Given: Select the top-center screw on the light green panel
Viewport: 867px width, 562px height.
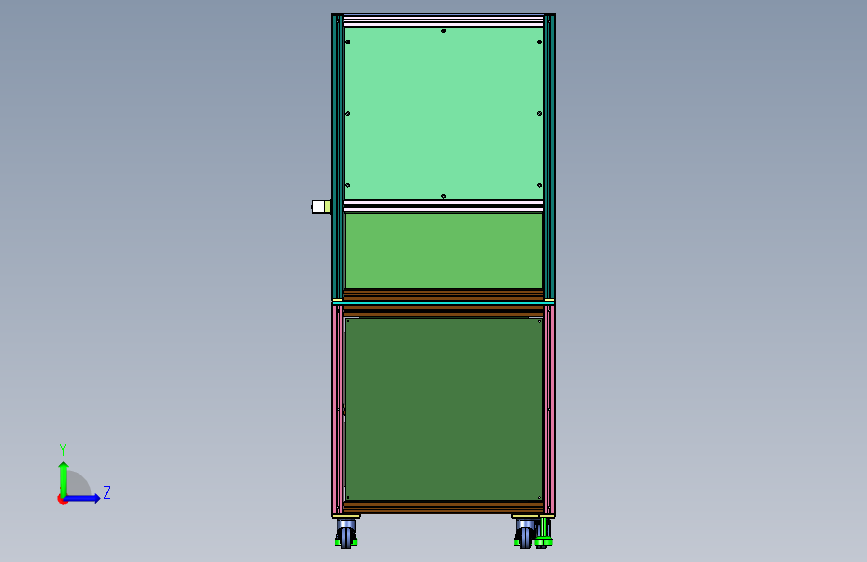Looking at the screenshot, I should [443, 31].
